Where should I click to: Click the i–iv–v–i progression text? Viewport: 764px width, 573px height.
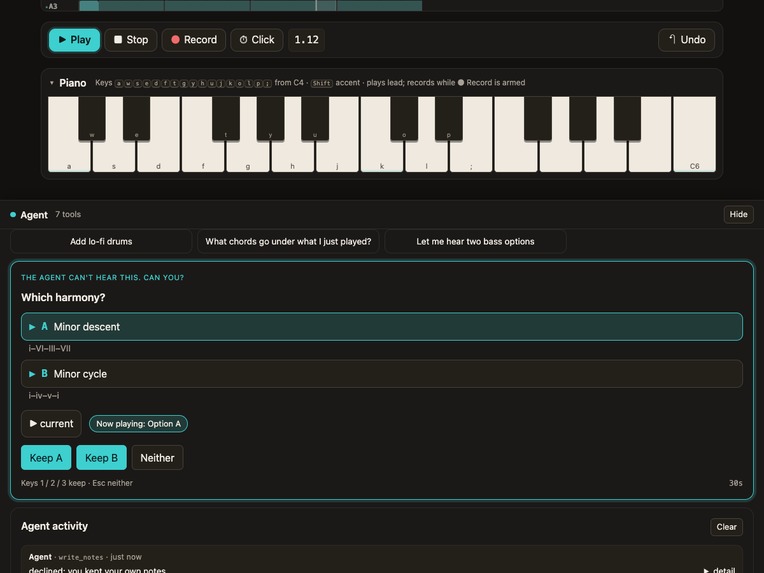pyautogui.click(x=44, y=396)
